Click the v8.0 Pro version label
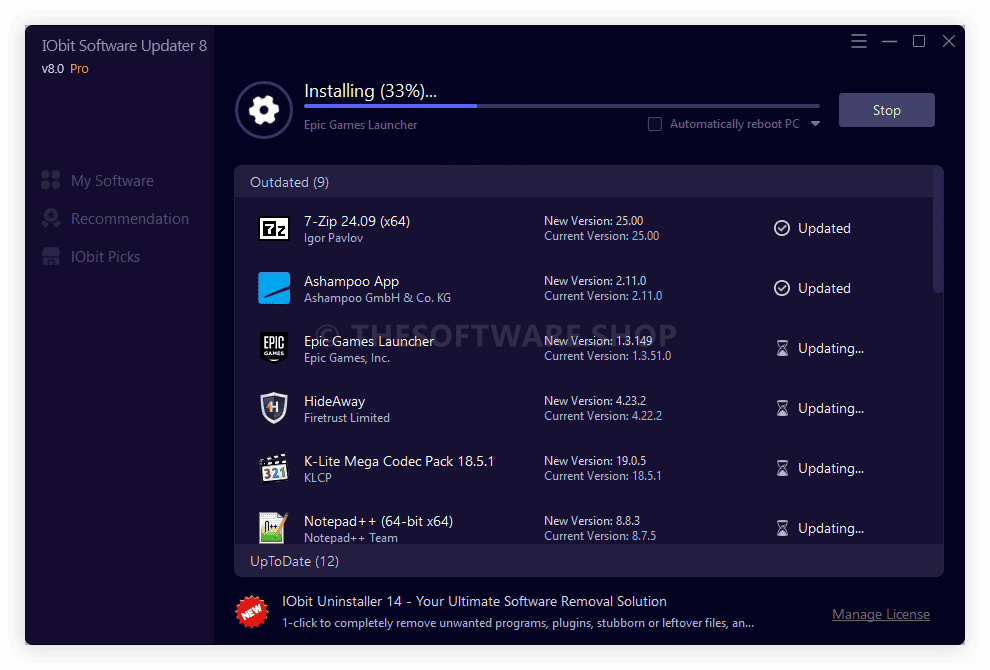Viewport: 990px width, 670px height. tap(65, 68)
